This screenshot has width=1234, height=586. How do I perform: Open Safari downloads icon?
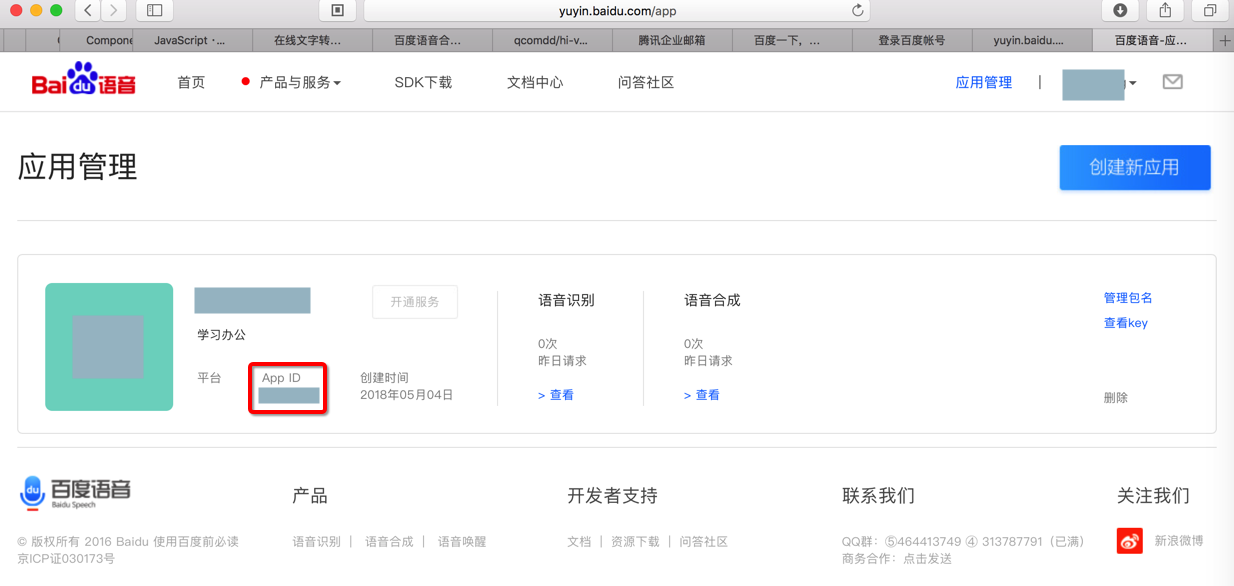[1120, 10]
